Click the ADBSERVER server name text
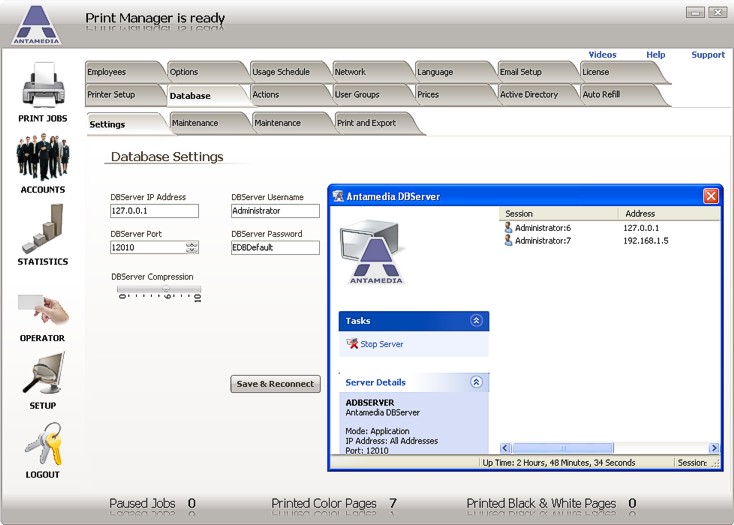 370,402
